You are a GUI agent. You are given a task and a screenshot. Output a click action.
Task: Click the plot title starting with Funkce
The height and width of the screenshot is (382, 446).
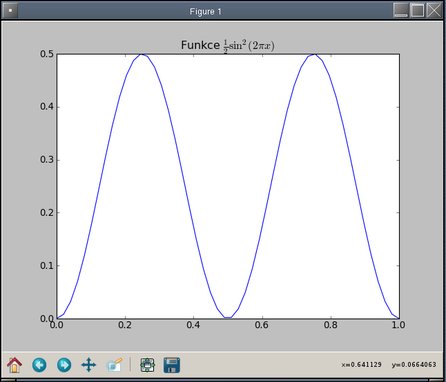(x=228, y=45)
